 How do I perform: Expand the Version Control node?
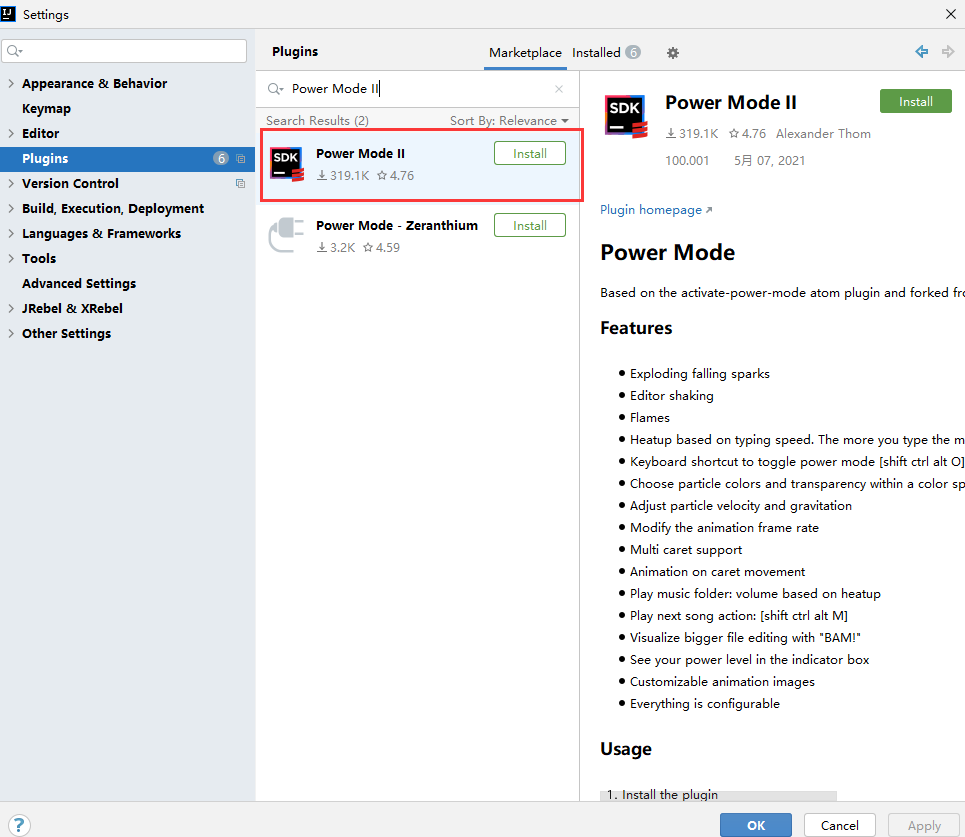11,183
